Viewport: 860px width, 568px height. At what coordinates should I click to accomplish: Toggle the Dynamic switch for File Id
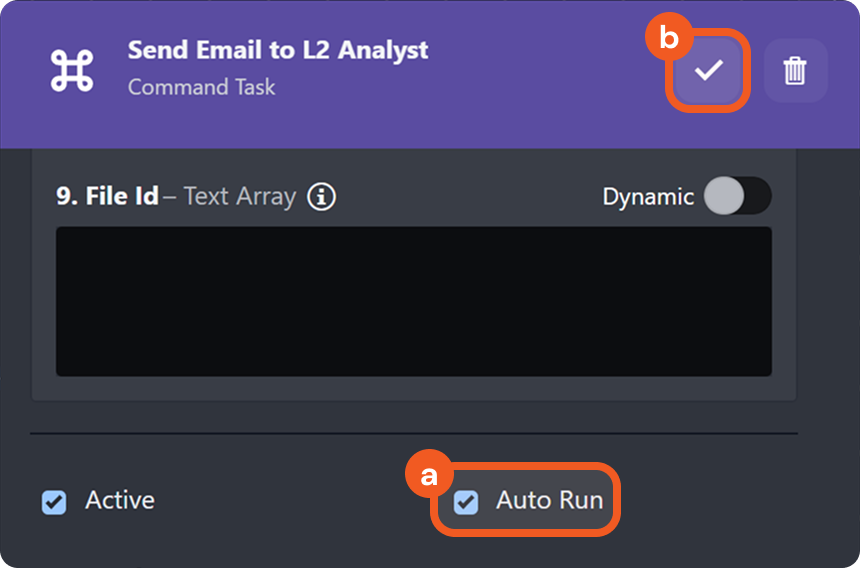737,196
